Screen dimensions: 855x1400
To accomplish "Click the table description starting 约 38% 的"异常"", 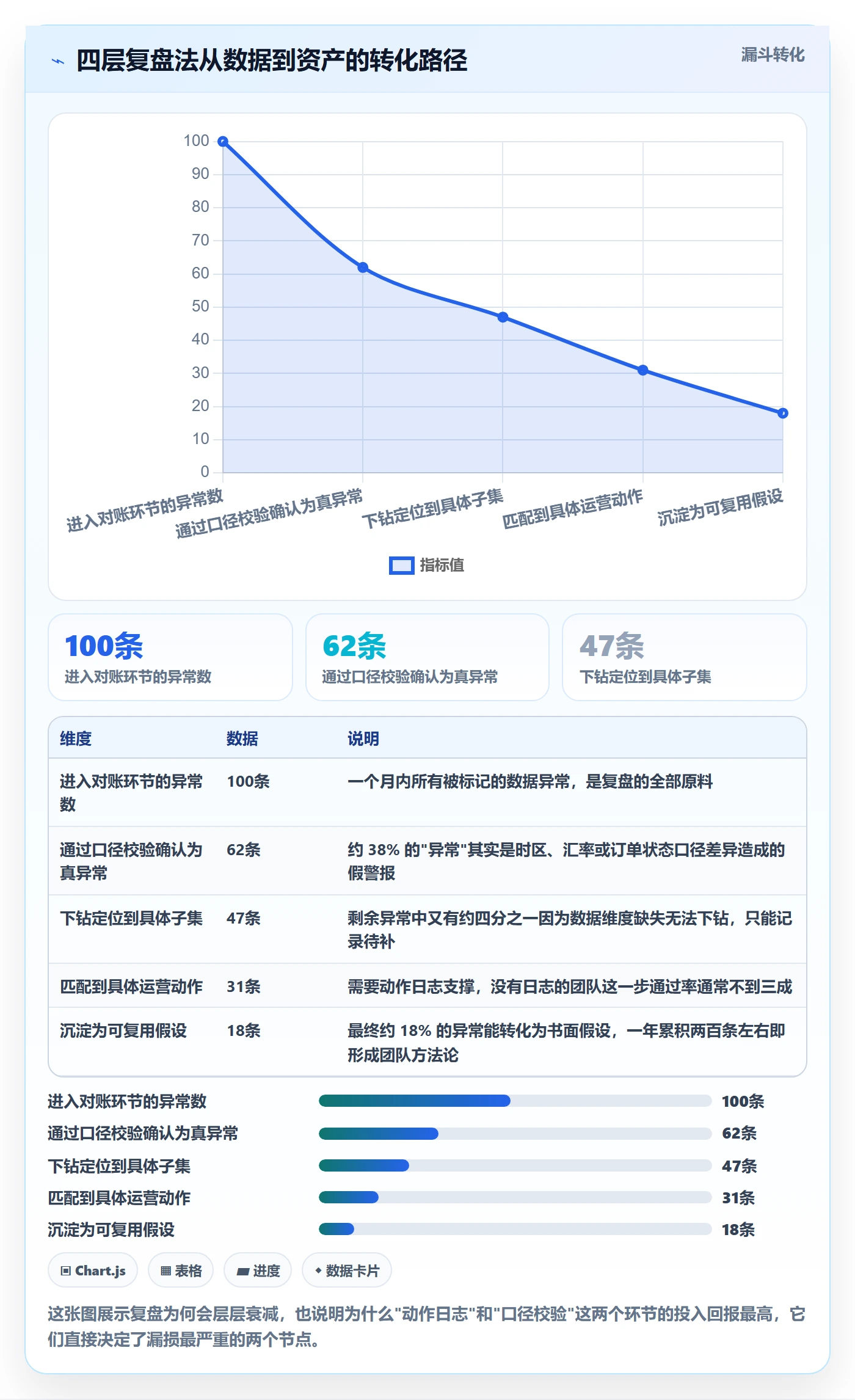I will (x=566, y=861).
